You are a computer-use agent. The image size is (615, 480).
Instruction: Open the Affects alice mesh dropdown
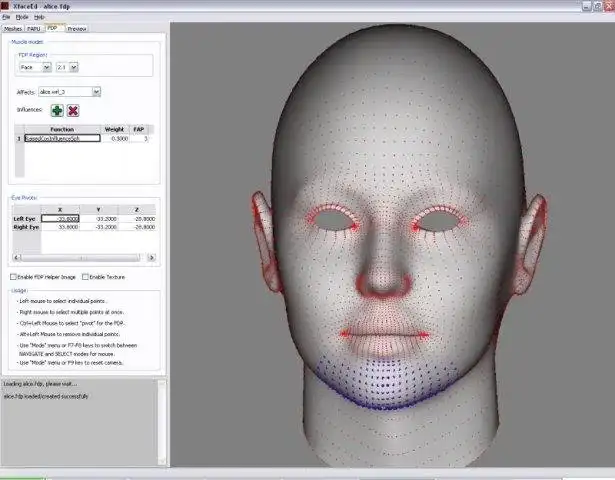(x=70, y=91)
